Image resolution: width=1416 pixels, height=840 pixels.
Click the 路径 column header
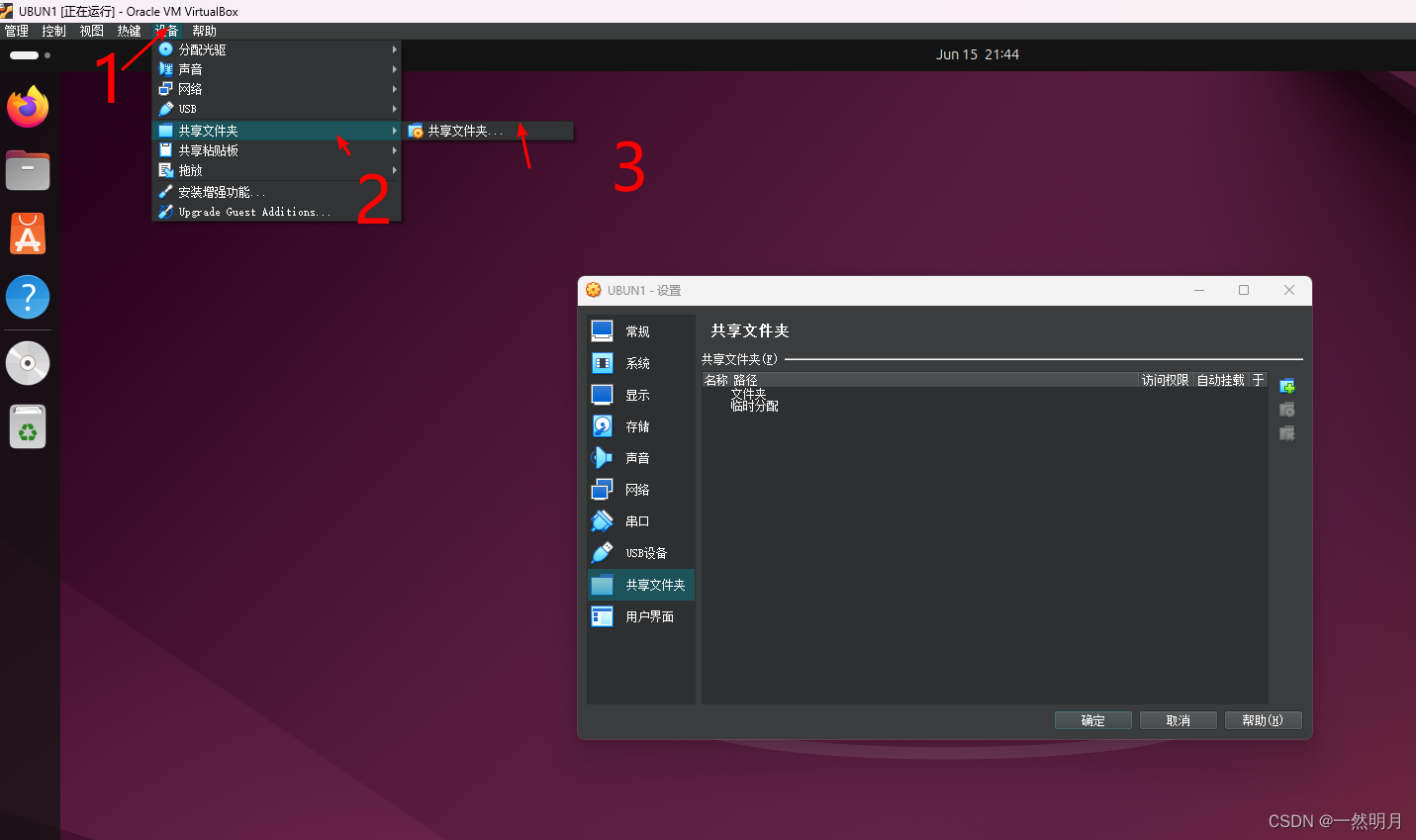(x=935, y=380)
